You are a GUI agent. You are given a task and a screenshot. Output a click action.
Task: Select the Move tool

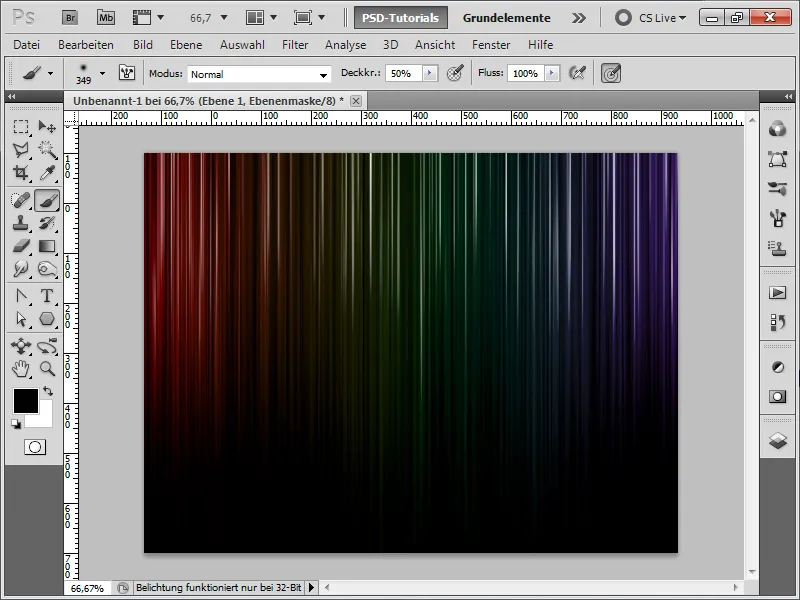click(x=47, y=126)
